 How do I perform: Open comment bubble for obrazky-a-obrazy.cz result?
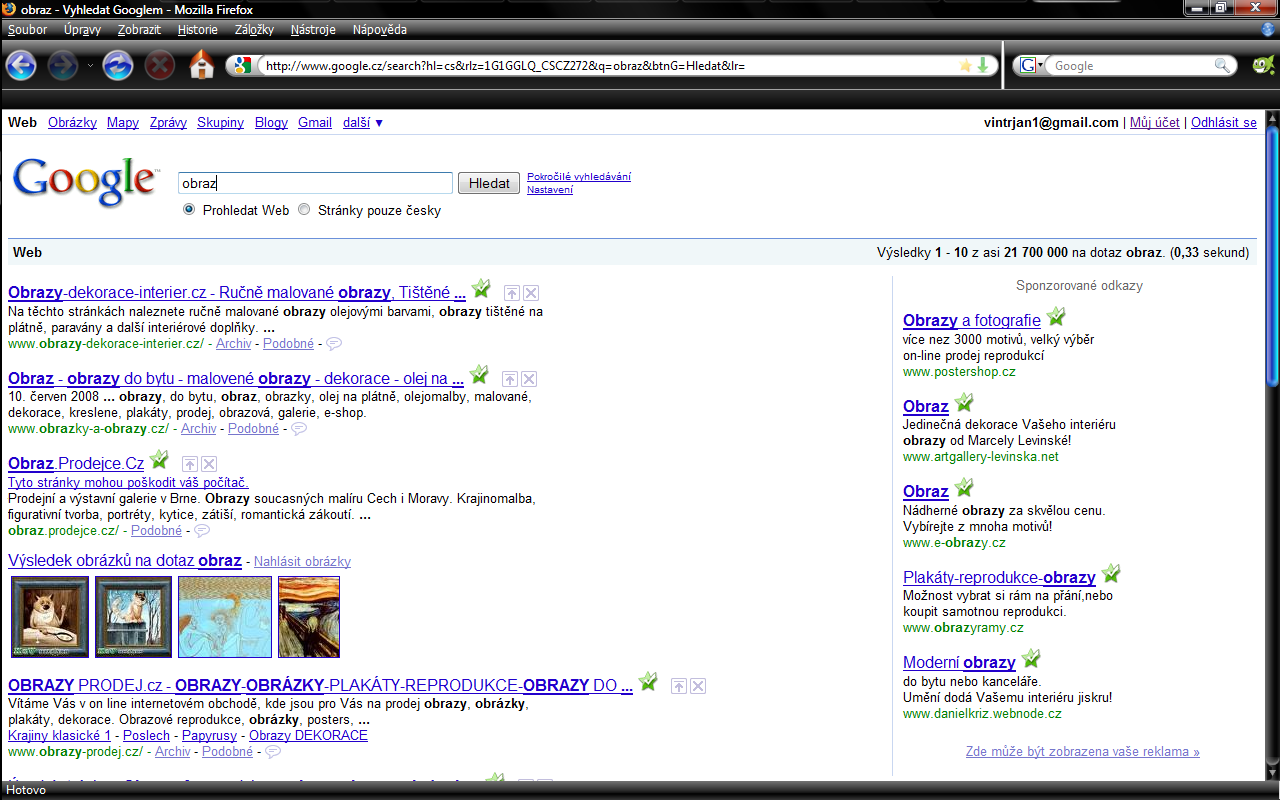point(299,429)
